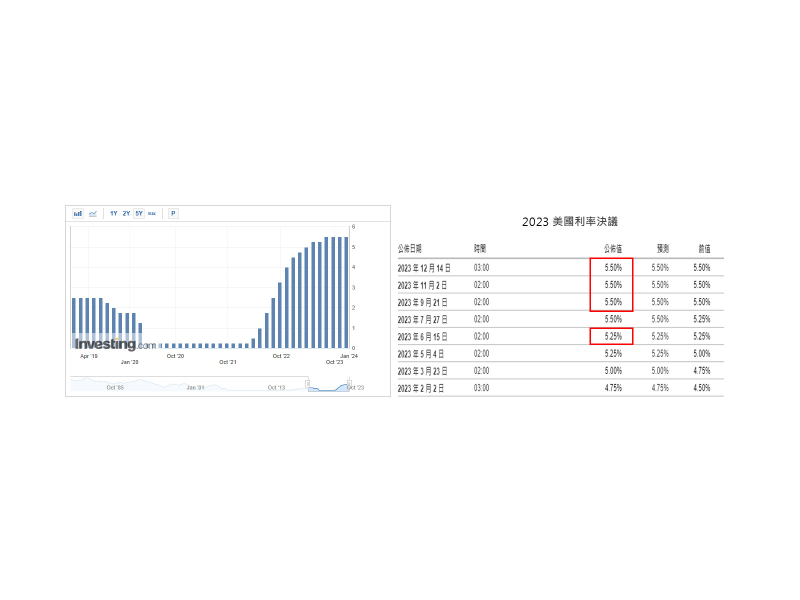800x600 pixels.
Task: Click 5.25% actual value for June 15
Action: (613, 336)
